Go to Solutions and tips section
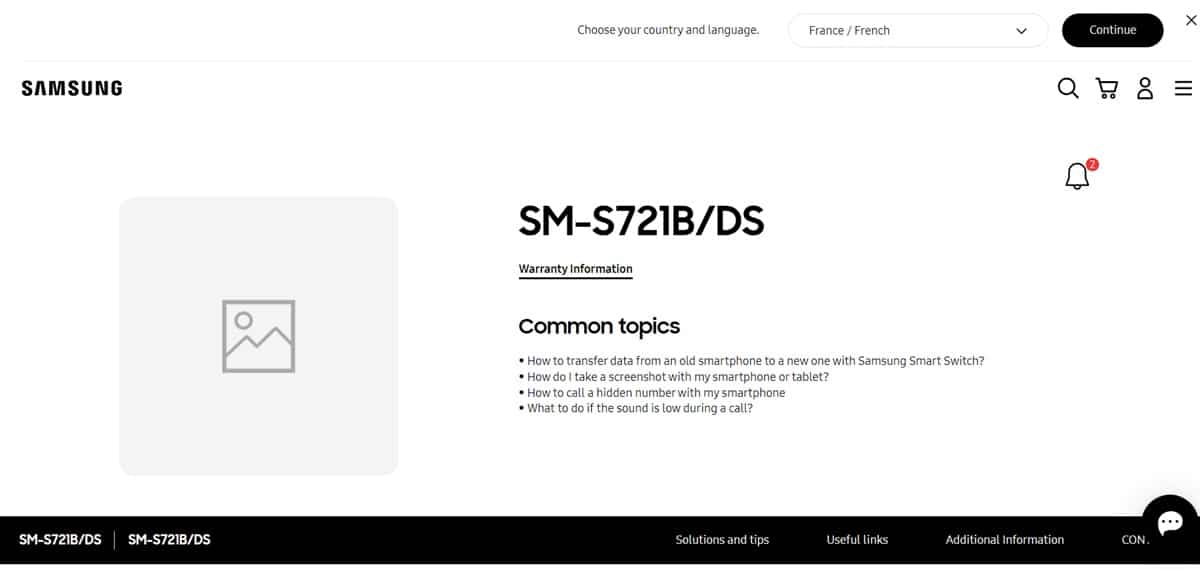 point(722,540)
